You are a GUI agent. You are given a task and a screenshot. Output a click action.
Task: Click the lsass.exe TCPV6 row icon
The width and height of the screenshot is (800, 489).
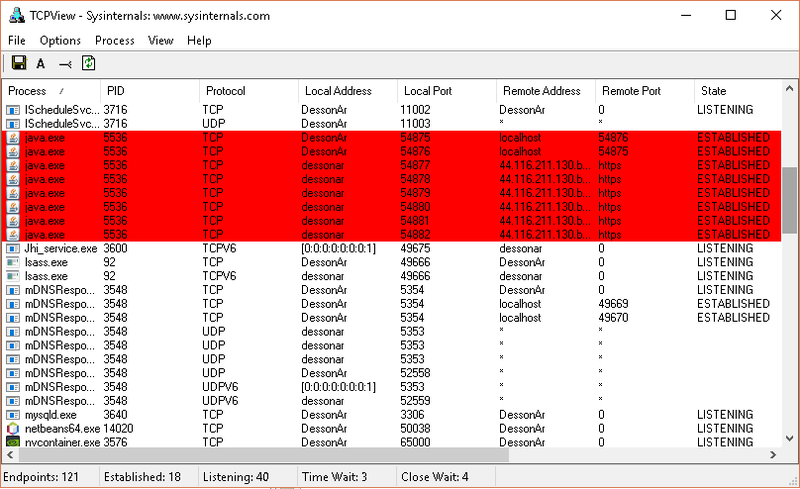(x=13, y=276)
